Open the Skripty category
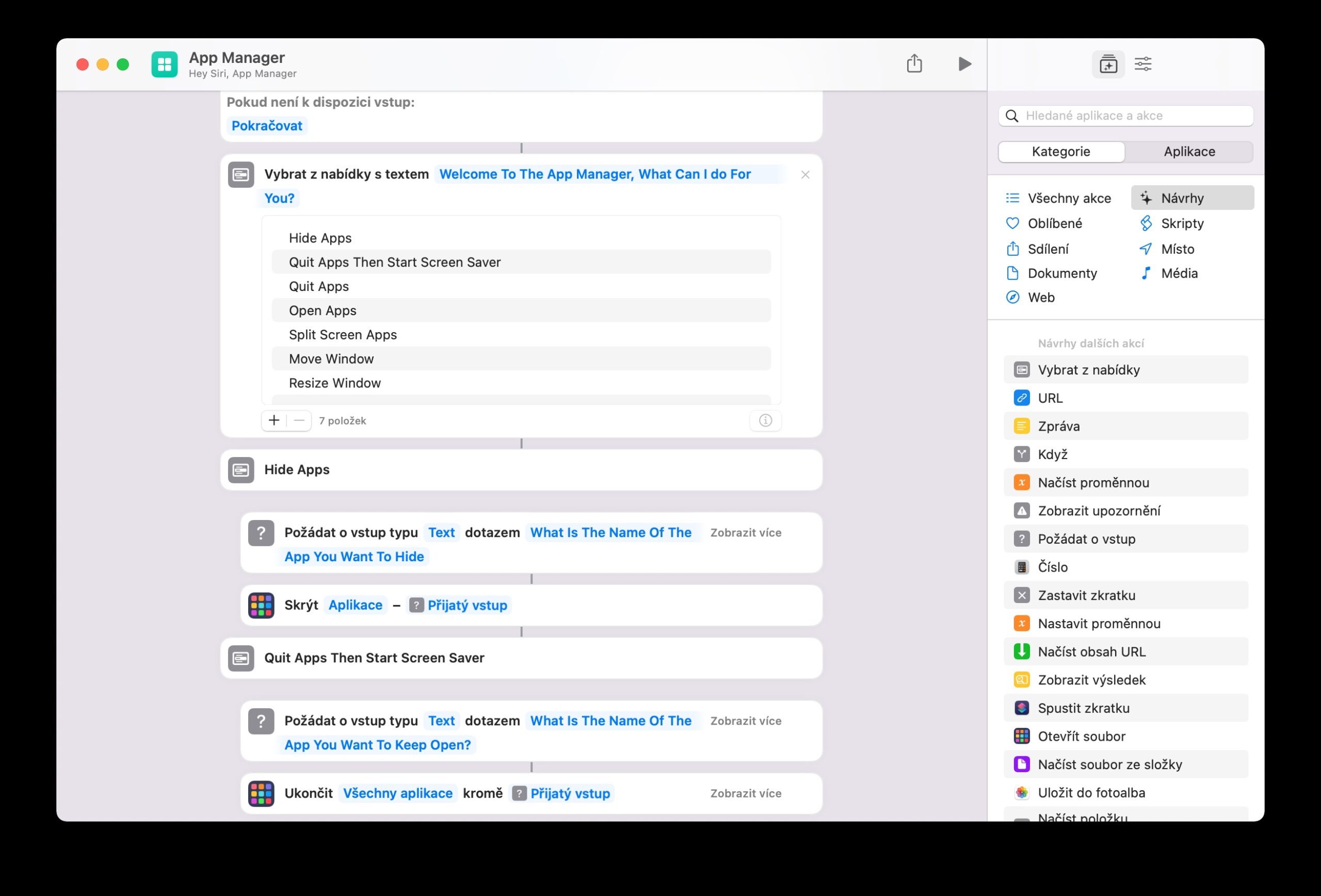 [x=1181, y=223]
